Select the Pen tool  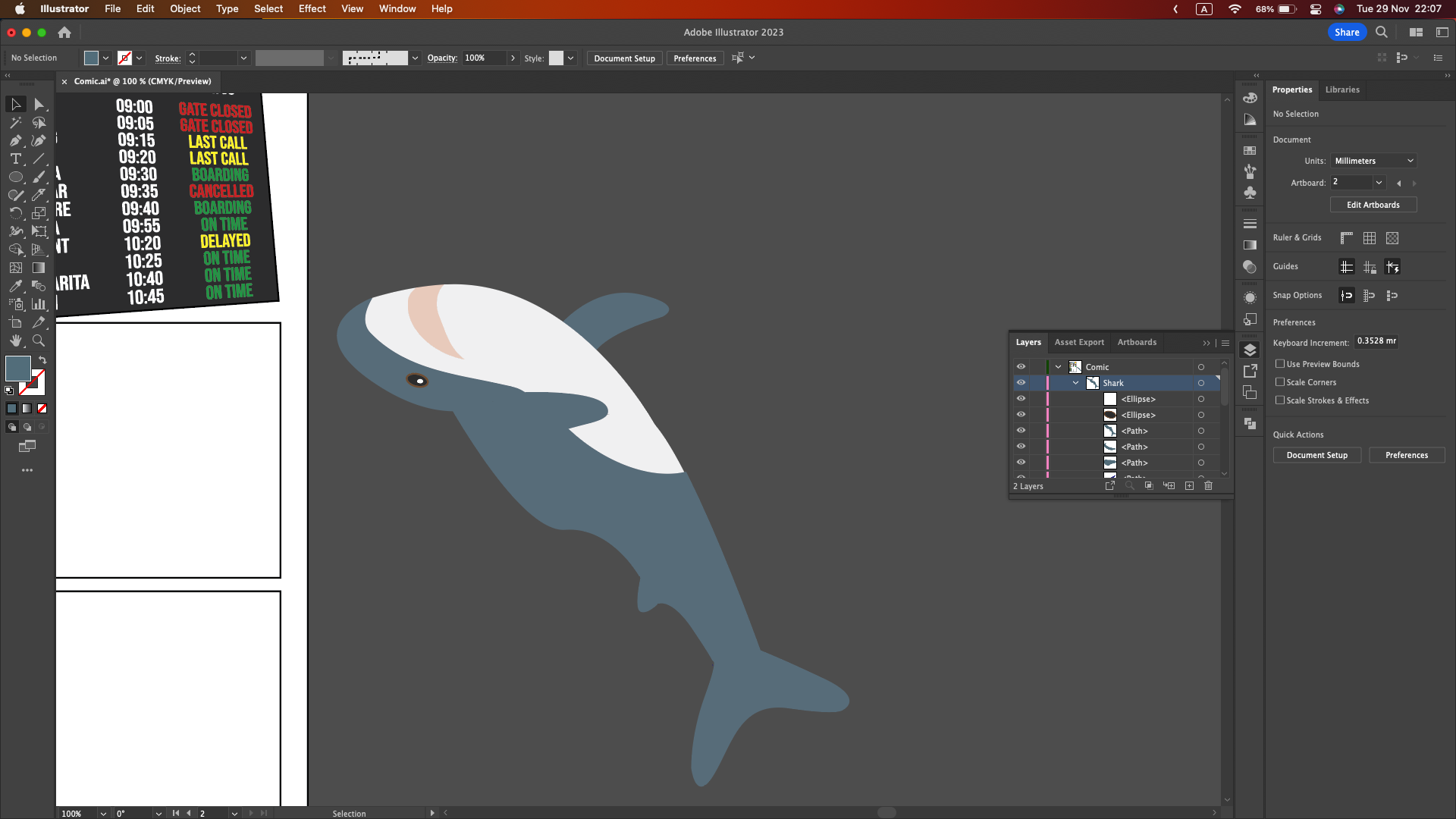[x=15, y=140]
